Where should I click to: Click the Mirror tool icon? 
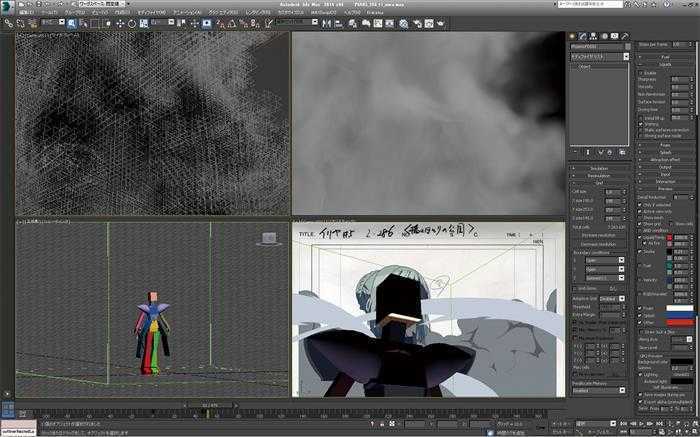(326, 23)
